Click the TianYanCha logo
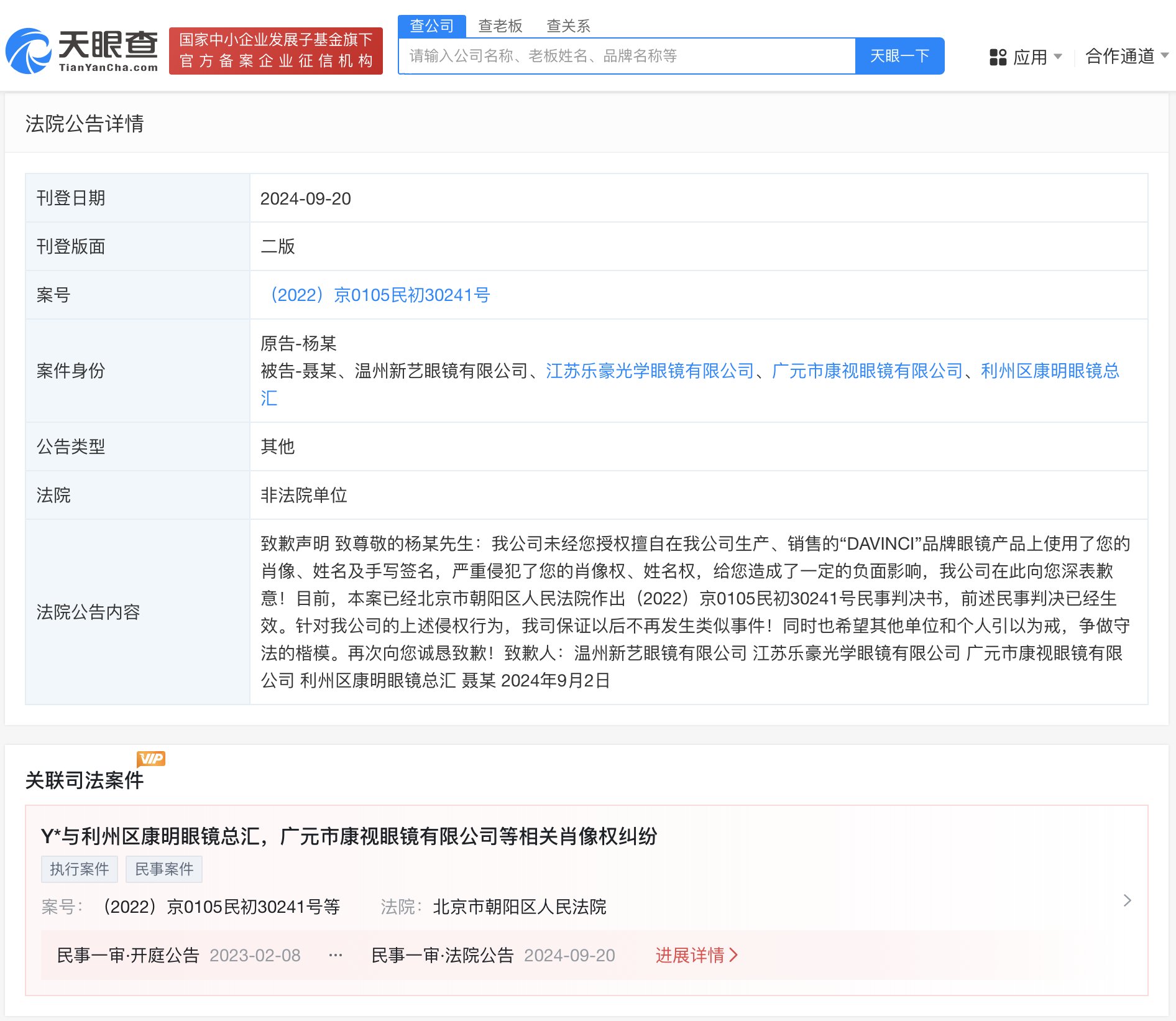Image resolution: width=1176 pixels, height=1021 pixels. (x=81, y=51)
